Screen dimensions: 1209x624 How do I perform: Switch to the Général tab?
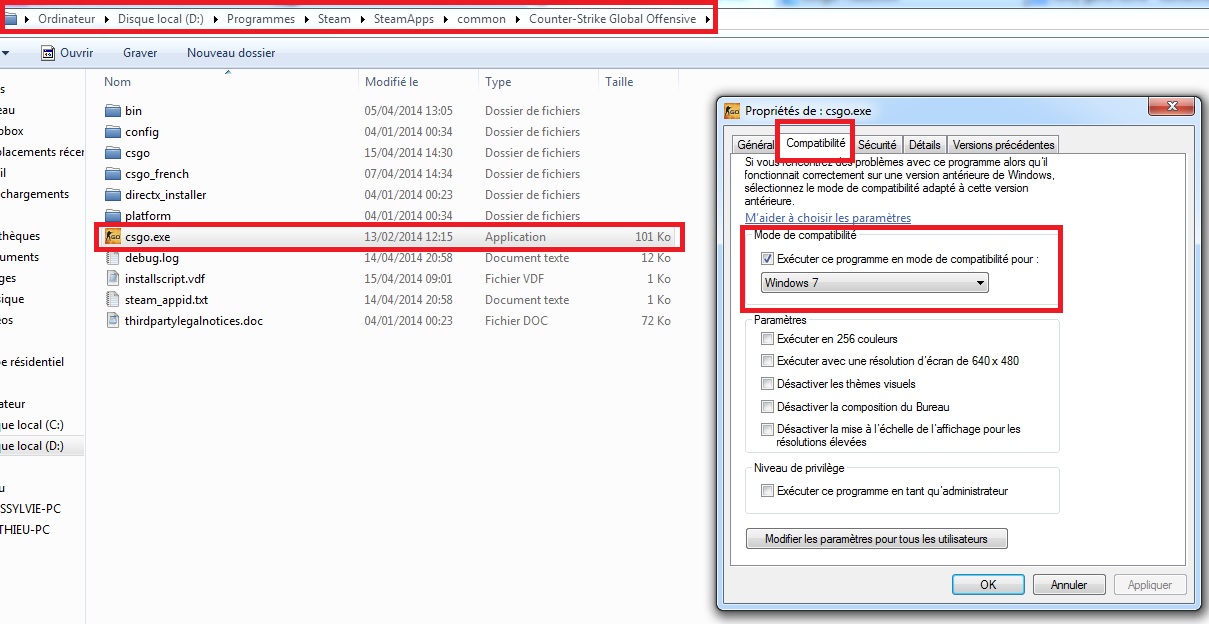pyautogui.click(x=755, y=145)
